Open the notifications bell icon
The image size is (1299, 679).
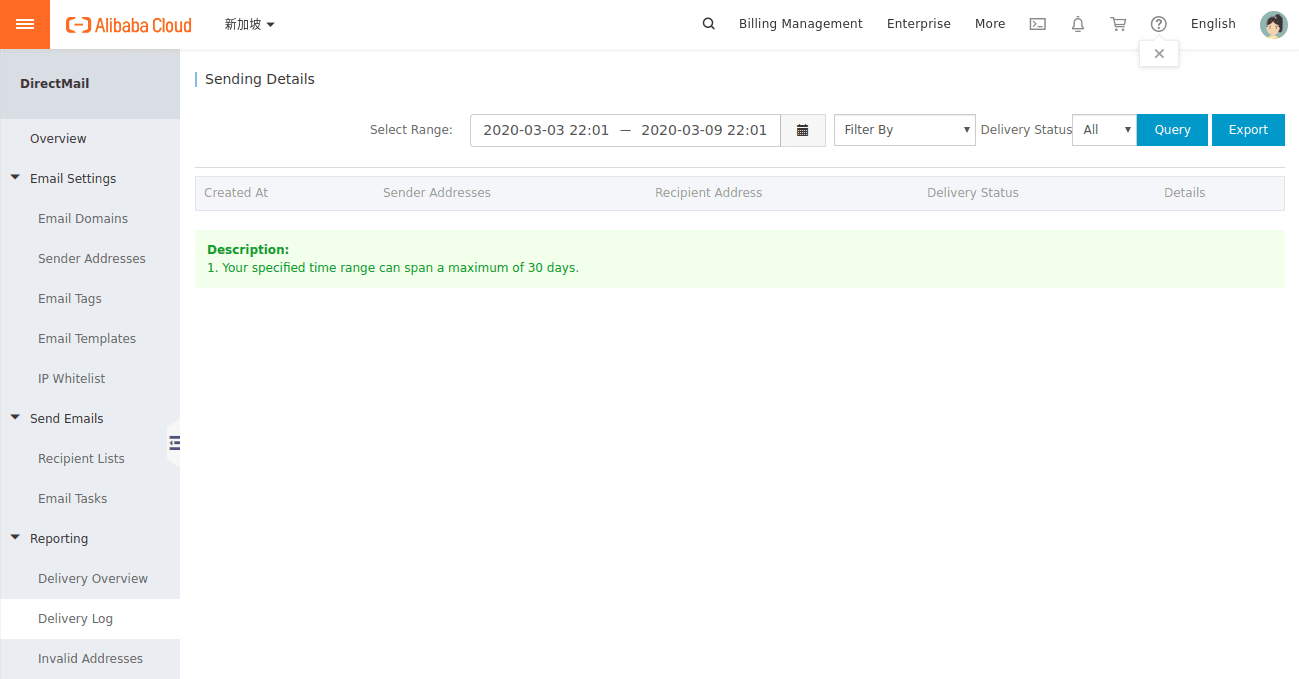coord(1078,24)
